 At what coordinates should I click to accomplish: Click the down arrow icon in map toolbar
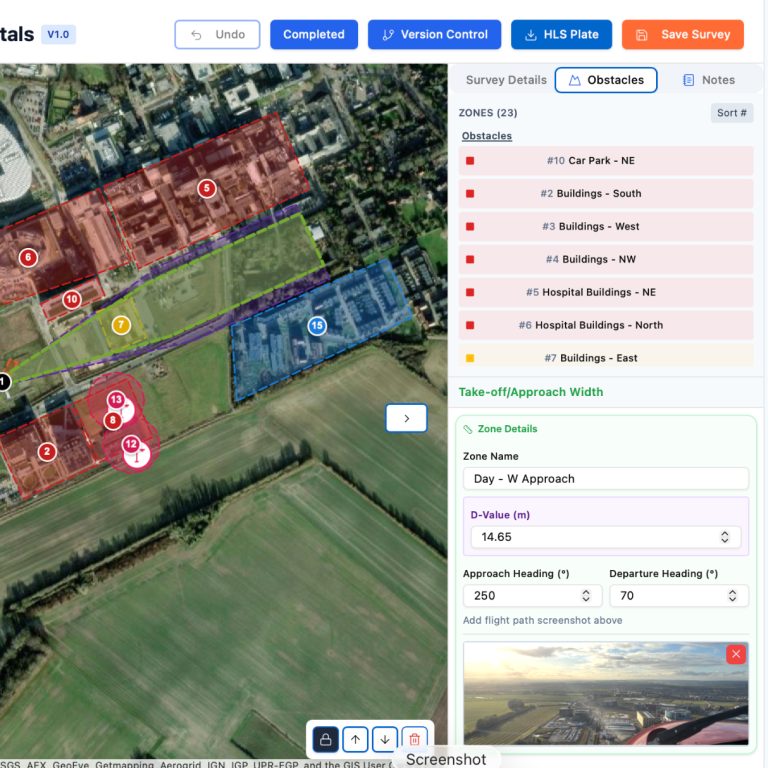(385, 739)
